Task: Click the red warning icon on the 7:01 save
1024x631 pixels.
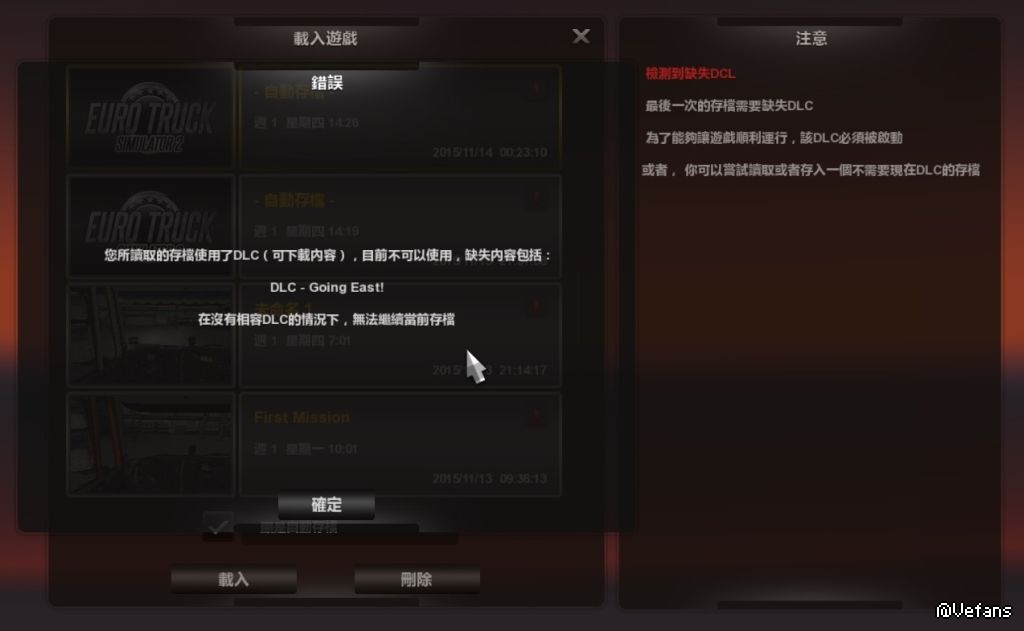Action: pyautogui.click(x=536, y=306)
